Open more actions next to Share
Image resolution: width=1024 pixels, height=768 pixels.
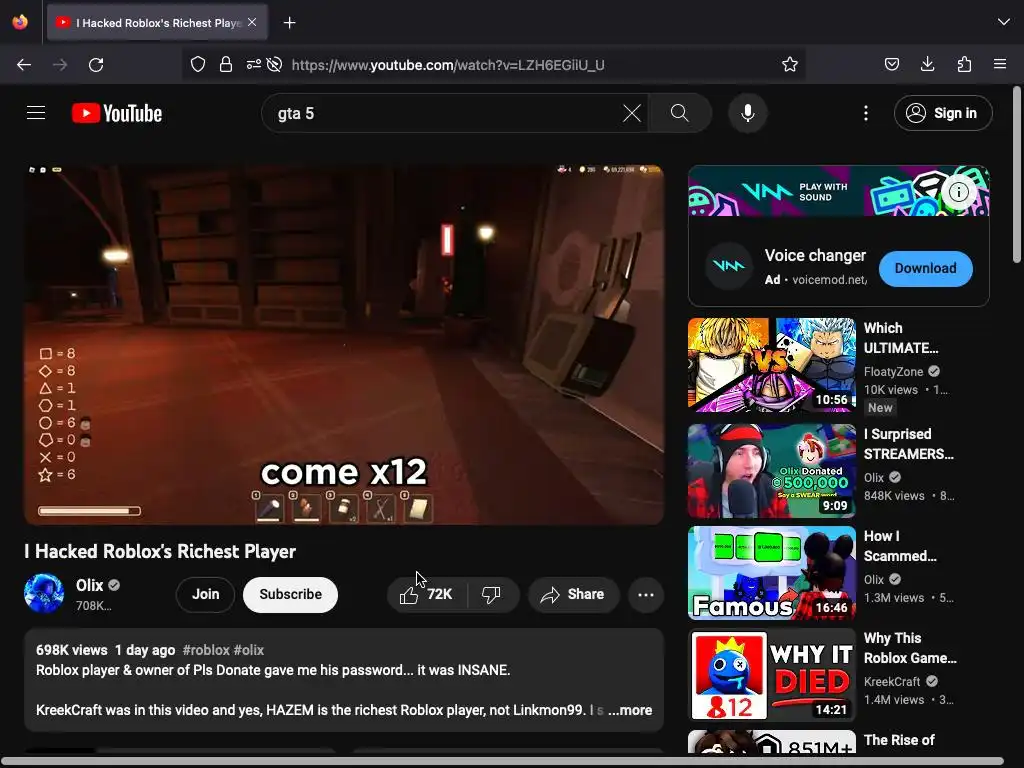click(x=646, y=594)
